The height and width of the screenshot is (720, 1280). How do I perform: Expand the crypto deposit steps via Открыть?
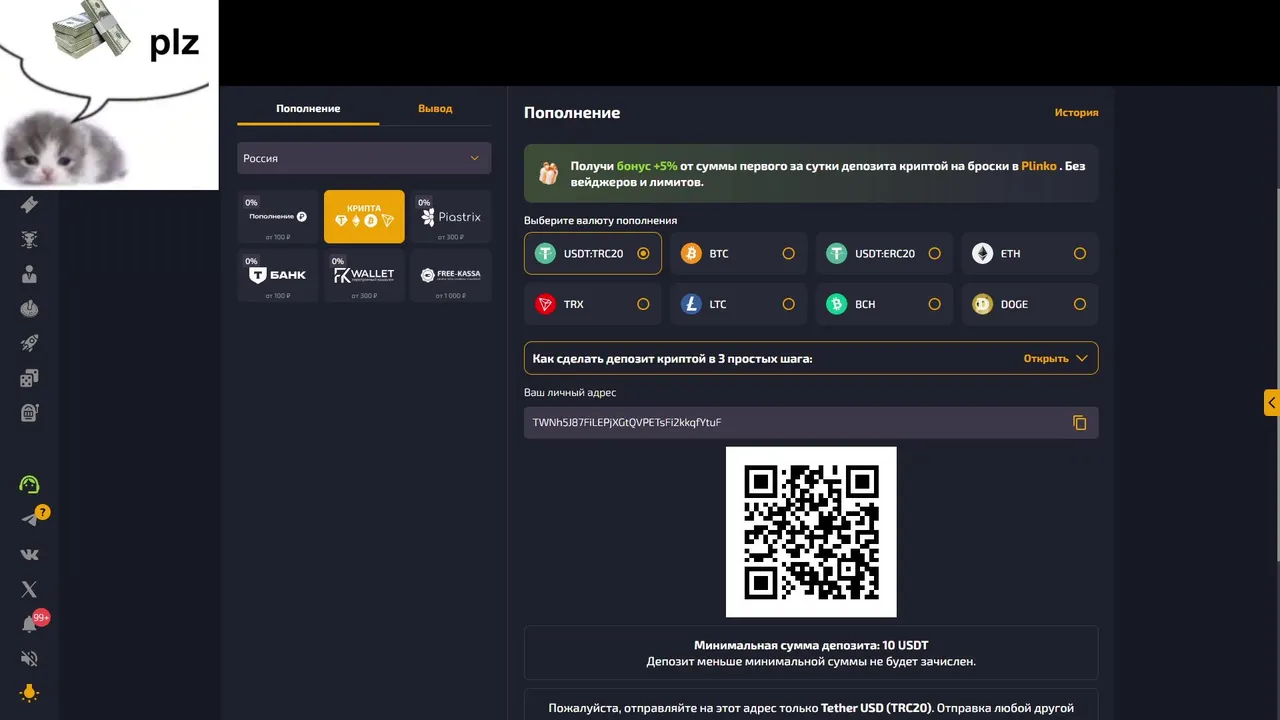click(1055, 358)
